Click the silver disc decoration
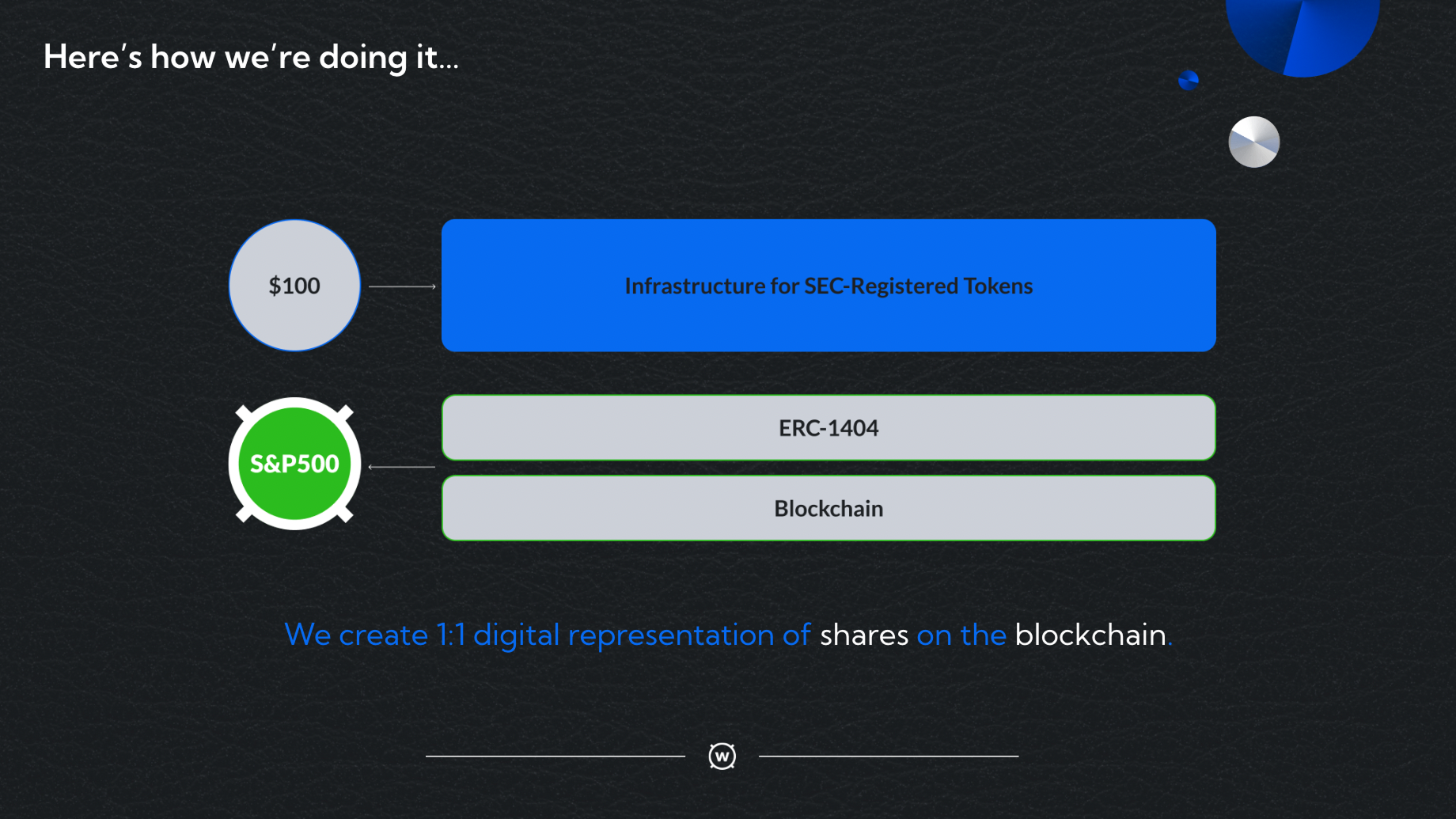The height and width of the screenshot is (819, 1456). 1253,142
